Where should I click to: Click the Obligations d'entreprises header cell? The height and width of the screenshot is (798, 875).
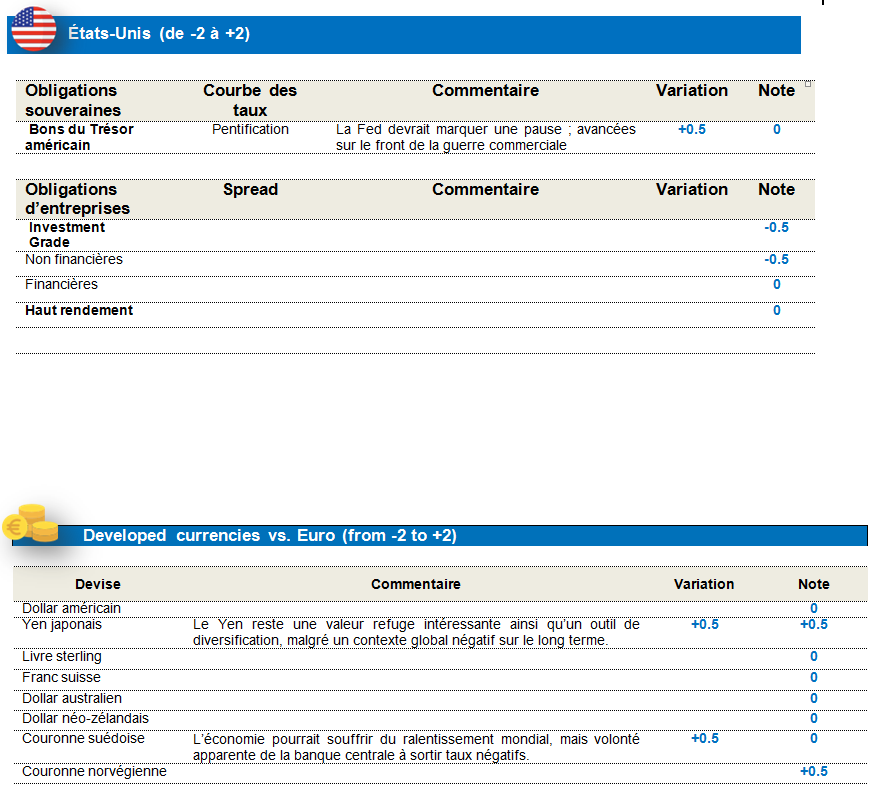click(x=77, y=199)
